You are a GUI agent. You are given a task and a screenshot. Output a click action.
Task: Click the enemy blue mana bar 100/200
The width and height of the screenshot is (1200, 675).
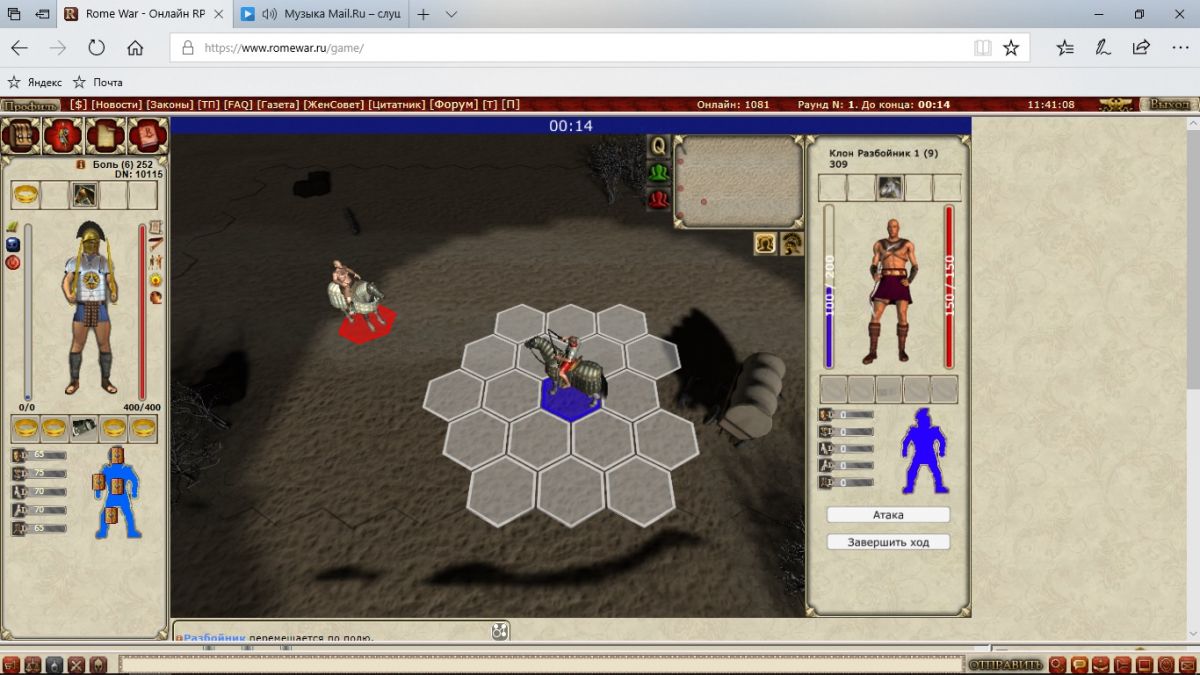click(x=829, y=287)
